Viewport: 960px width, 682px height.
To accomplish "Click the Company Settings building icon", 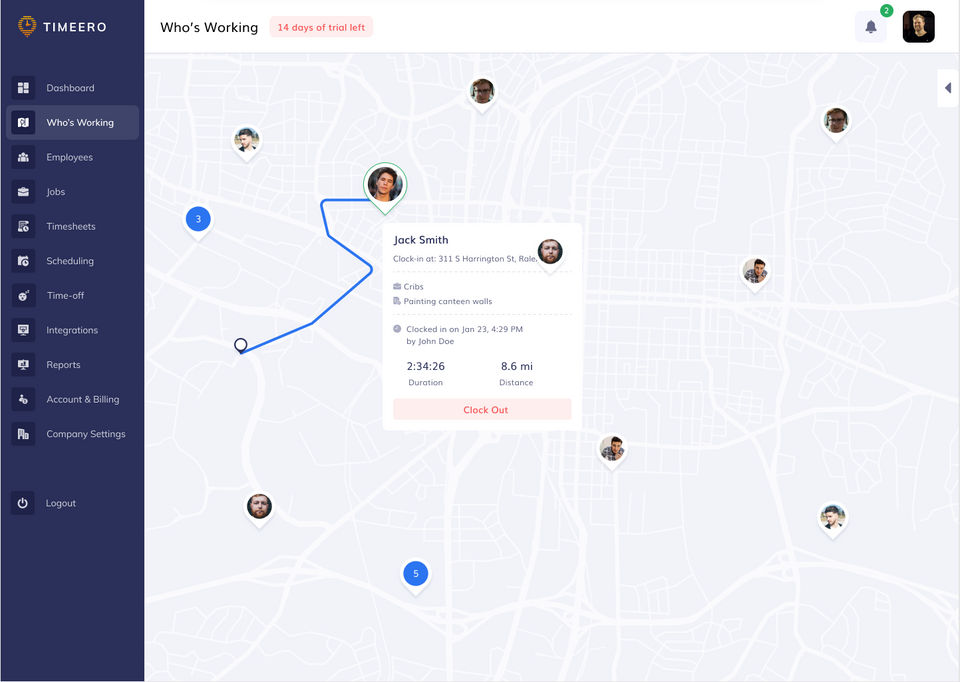I will pyautogui.click(x=23, y=434).
